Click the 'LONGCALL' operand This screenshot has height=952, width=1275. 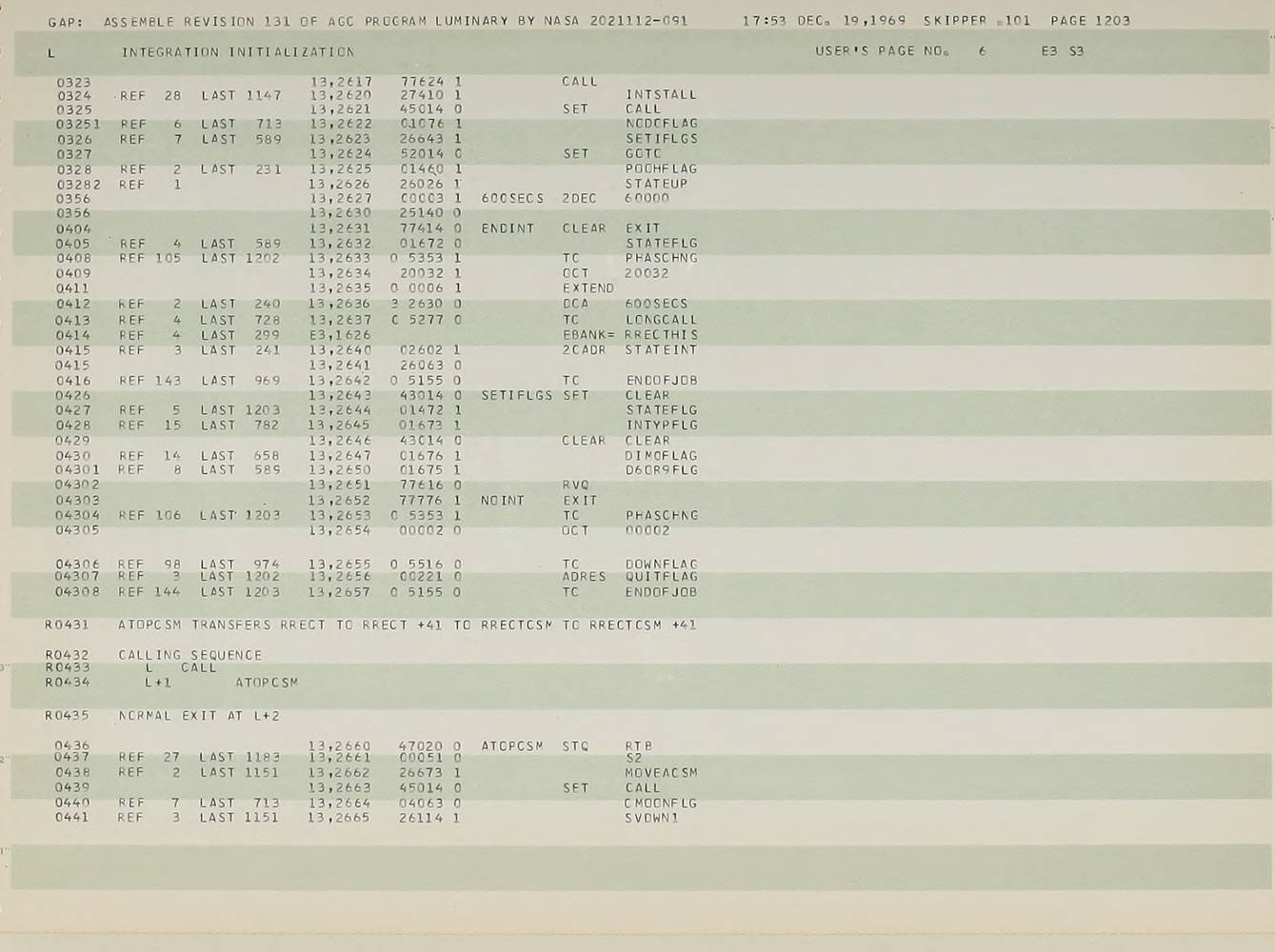point(661,320)
